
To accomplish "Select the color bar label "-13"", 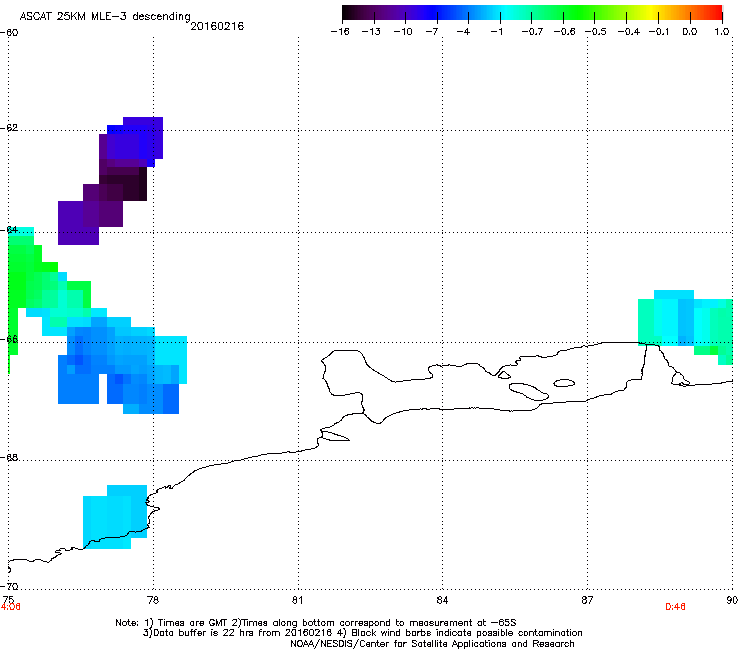I will (x=371, y=32).
